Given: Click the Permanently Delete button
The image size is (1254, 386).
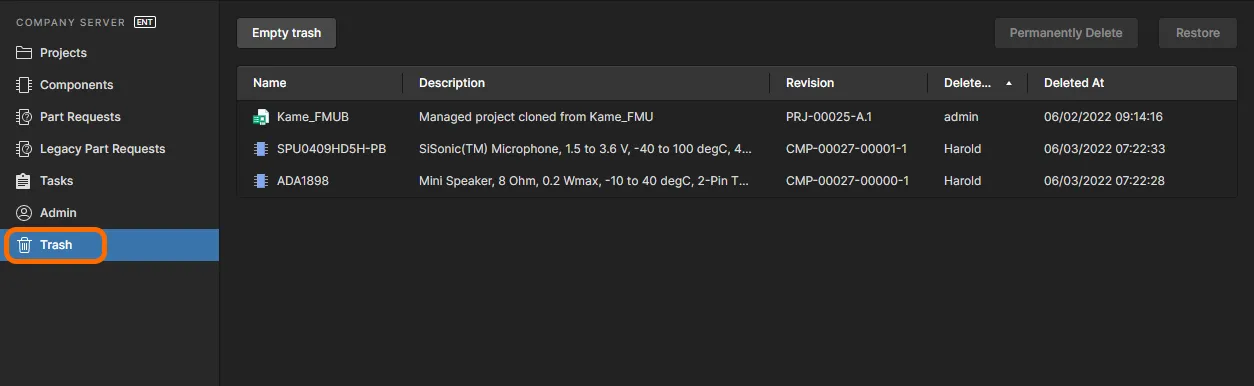Looking at the screenshot, I should click(1066, 33).
